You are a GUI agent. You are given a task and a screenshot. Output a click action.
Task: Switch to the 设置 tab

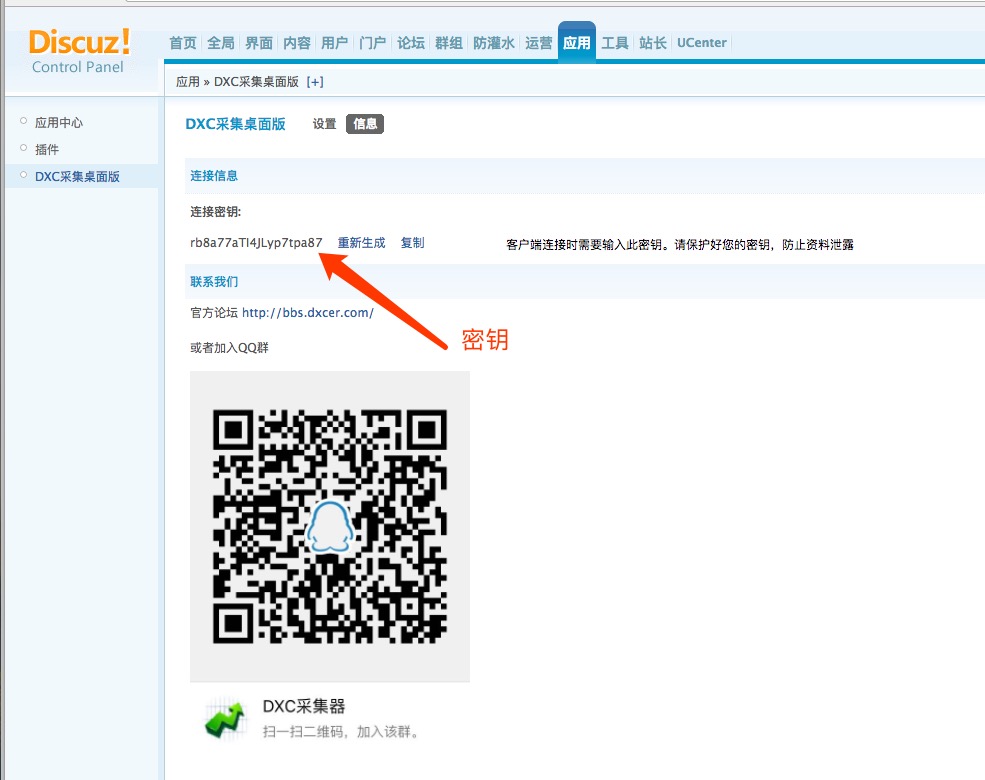click(324, 124)
